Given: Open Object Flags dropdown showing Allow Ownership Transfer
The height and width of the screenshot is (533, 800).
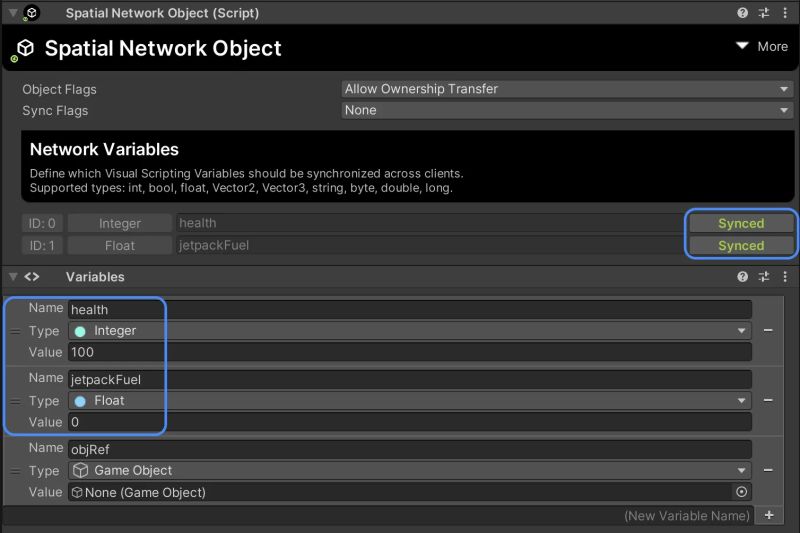Looking at the screenshot, I should click(x=567, y=89).
